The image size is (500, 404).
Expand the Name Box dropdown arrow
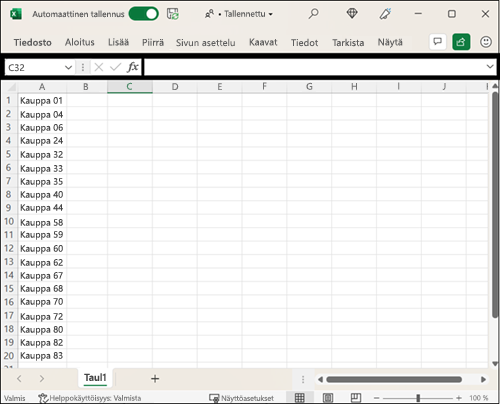[68, 68]
